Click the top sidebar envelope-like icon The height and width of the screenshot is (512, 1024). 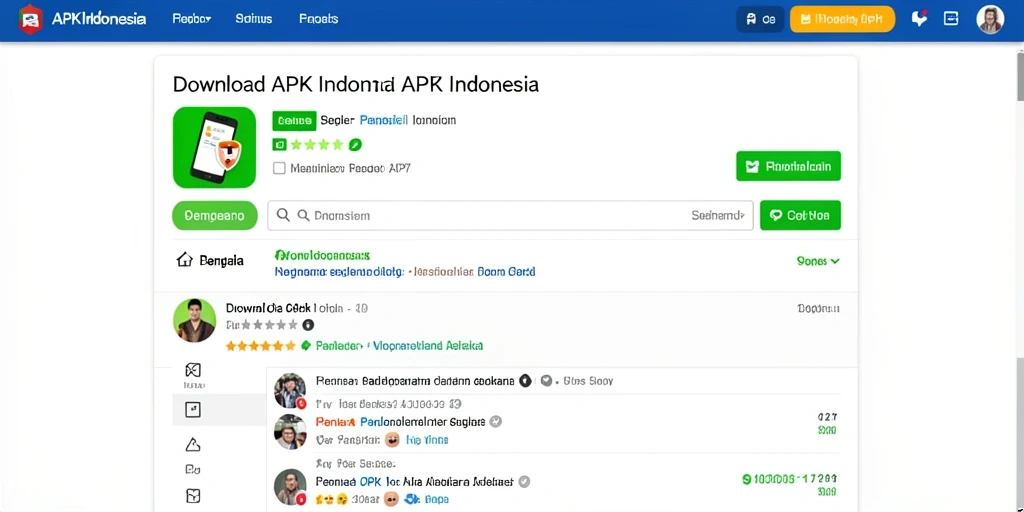pyautogui.click(x=193, y=370)
